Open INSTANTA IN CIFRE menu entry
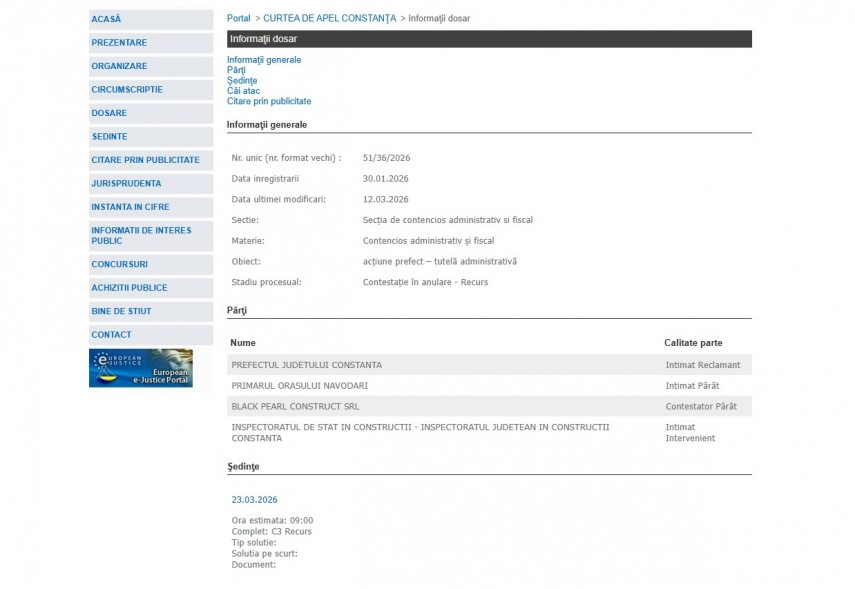Screen dimensions: 855x589 (x=130, y=207)
